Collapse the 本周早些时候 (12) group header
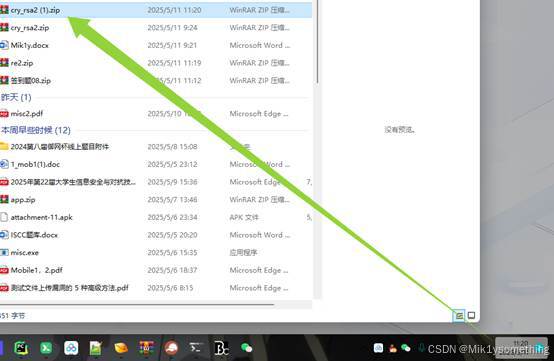The width and height of the screenshot is (554, 361). (x=36, y=130)
